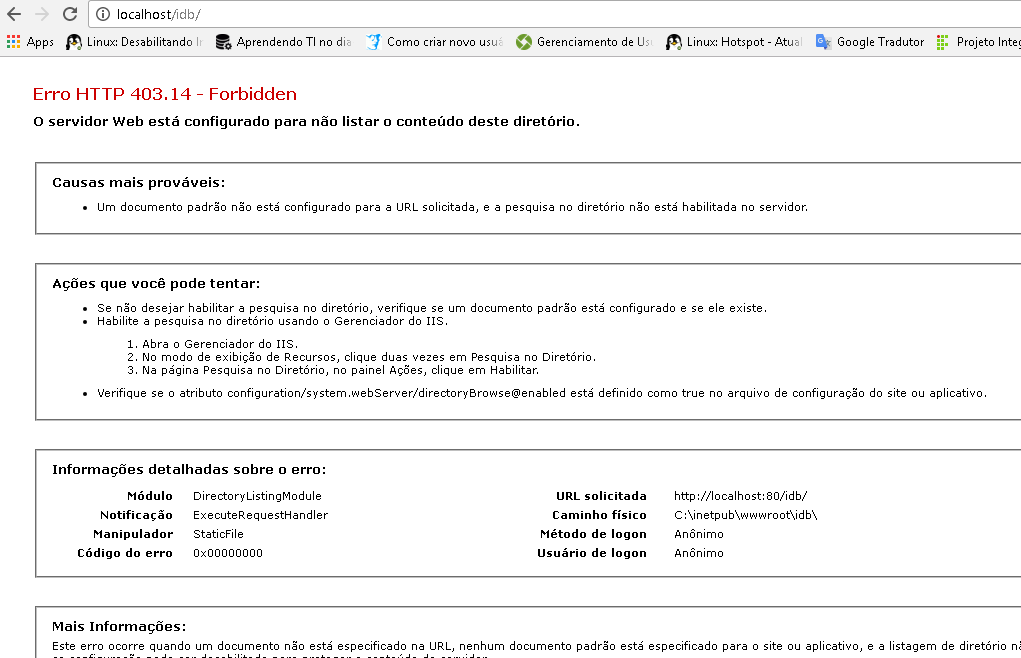This screenshot has height=658, width=1021.
Task: Click the 'Notificação' label
Action: 136,515
